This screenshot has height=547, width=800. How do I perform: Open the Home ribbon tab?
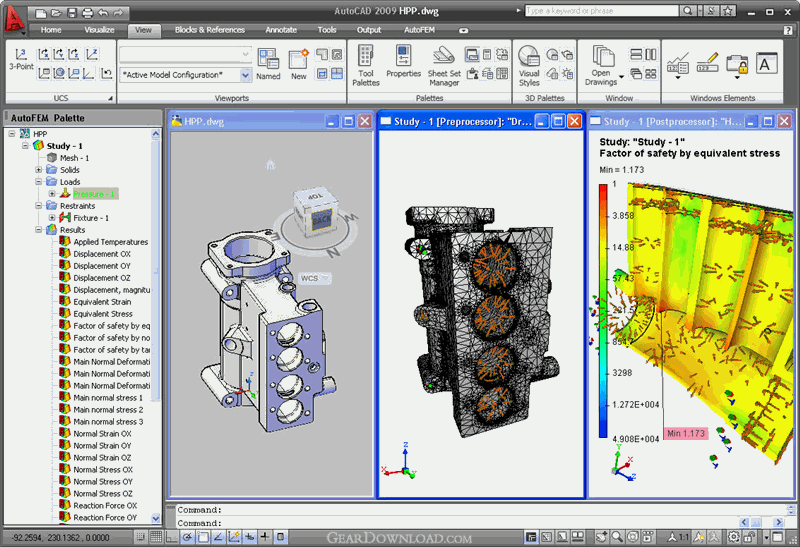(x=51, y=30)
